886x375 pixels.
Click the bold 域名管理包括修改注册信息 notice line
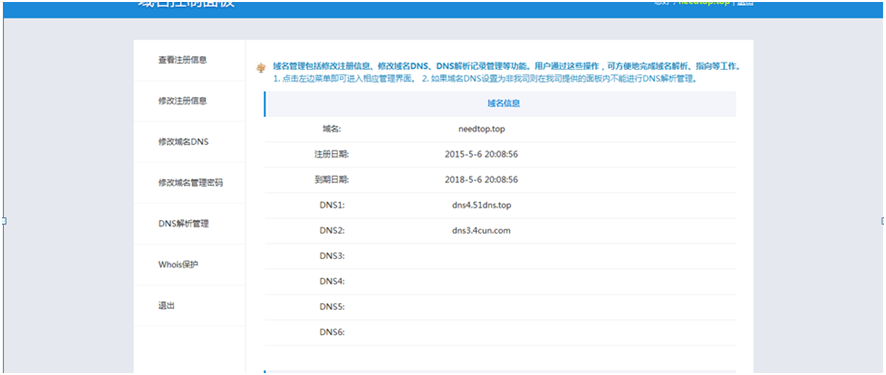(x=506, y=67)
